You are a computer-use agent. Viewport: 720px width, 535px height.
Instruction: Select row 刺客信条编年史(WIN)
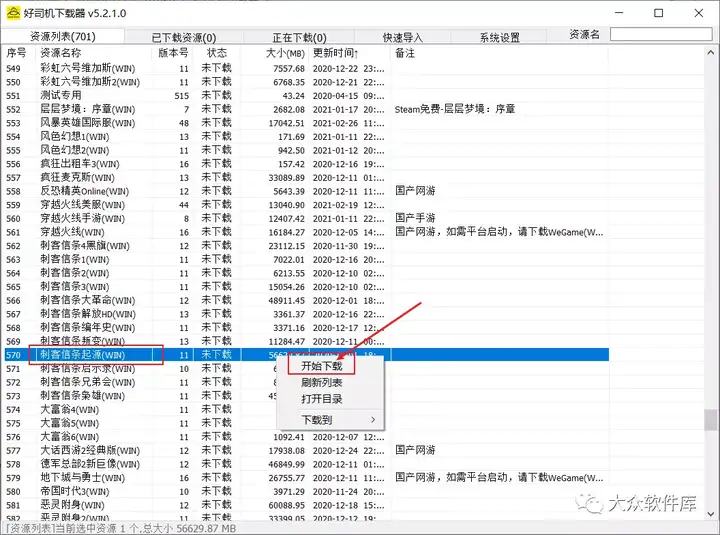coord(307,328)
